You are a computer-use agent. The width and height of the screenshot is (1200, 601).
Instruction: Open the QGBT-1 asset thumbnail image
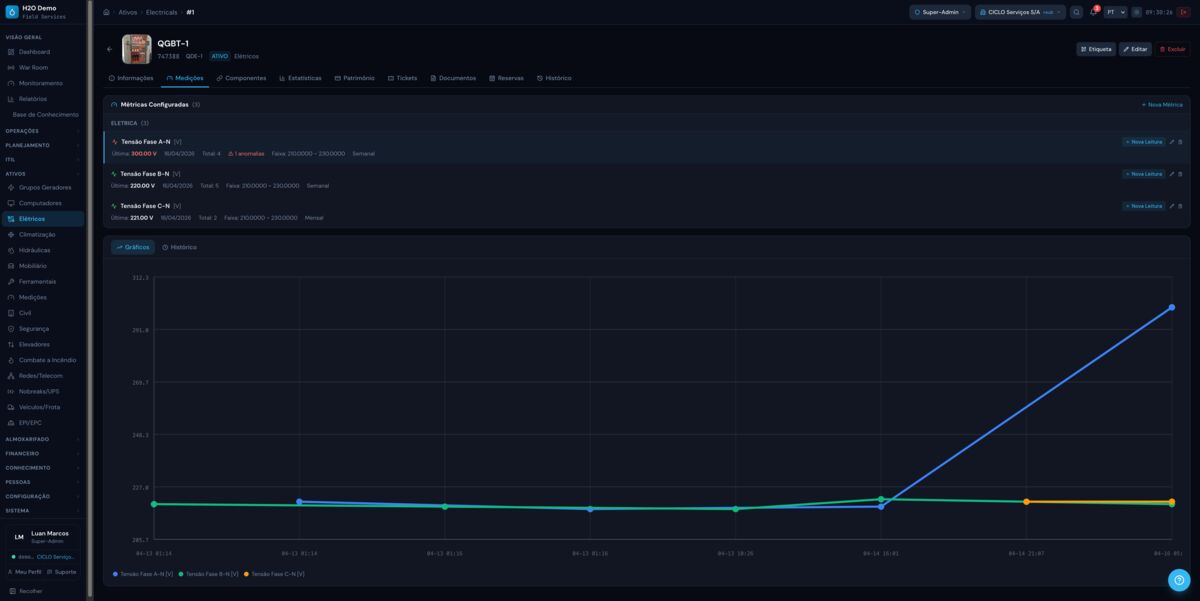click(x=136, y=49)
